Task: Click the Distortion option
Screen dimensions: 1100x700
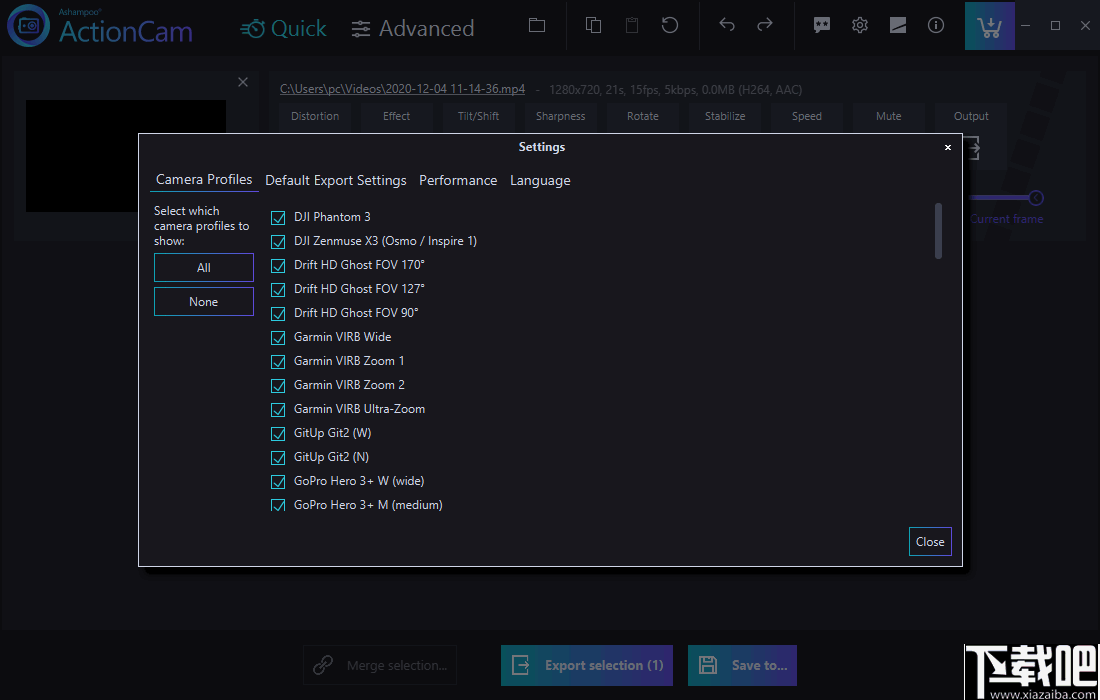Action: pos(315,116)
